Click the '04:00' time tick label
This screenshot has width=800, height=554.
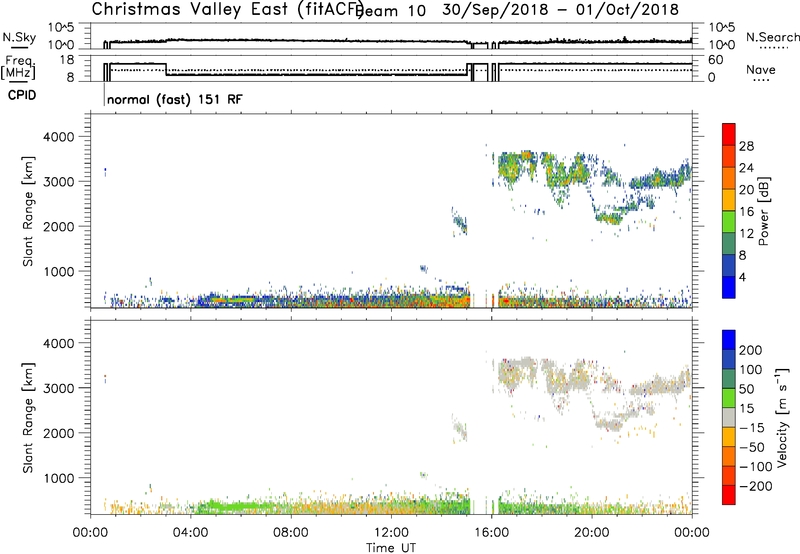click(x=191, y=533)
